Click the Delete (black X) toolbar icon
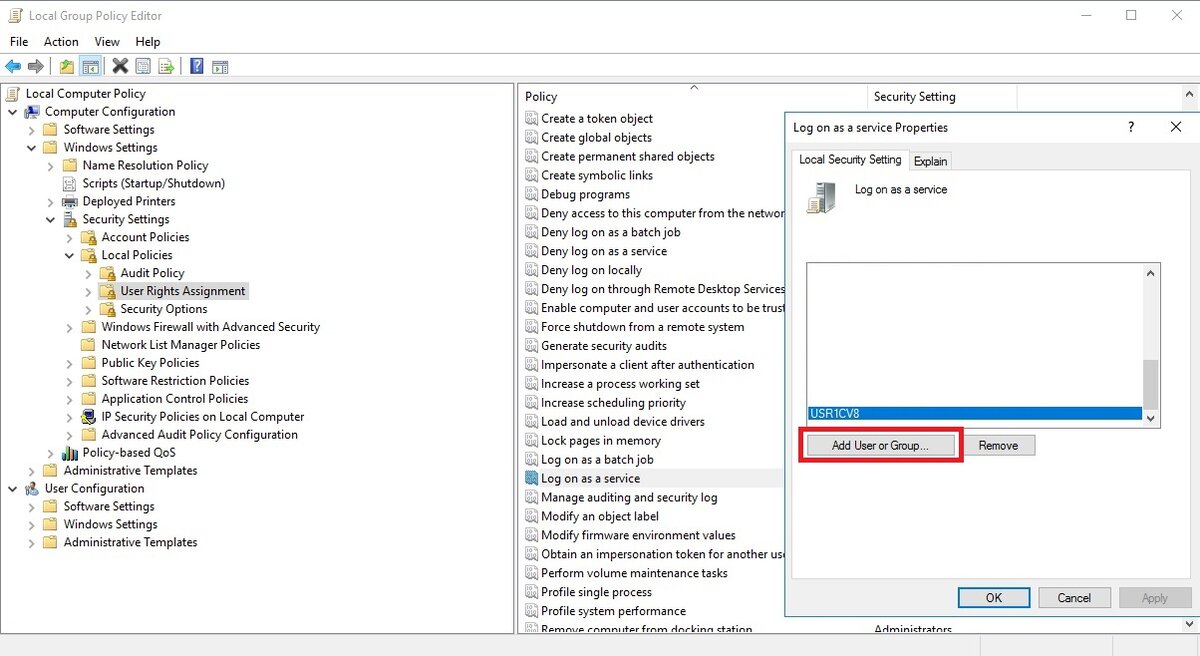The image size is (1200, 656). 120,66
